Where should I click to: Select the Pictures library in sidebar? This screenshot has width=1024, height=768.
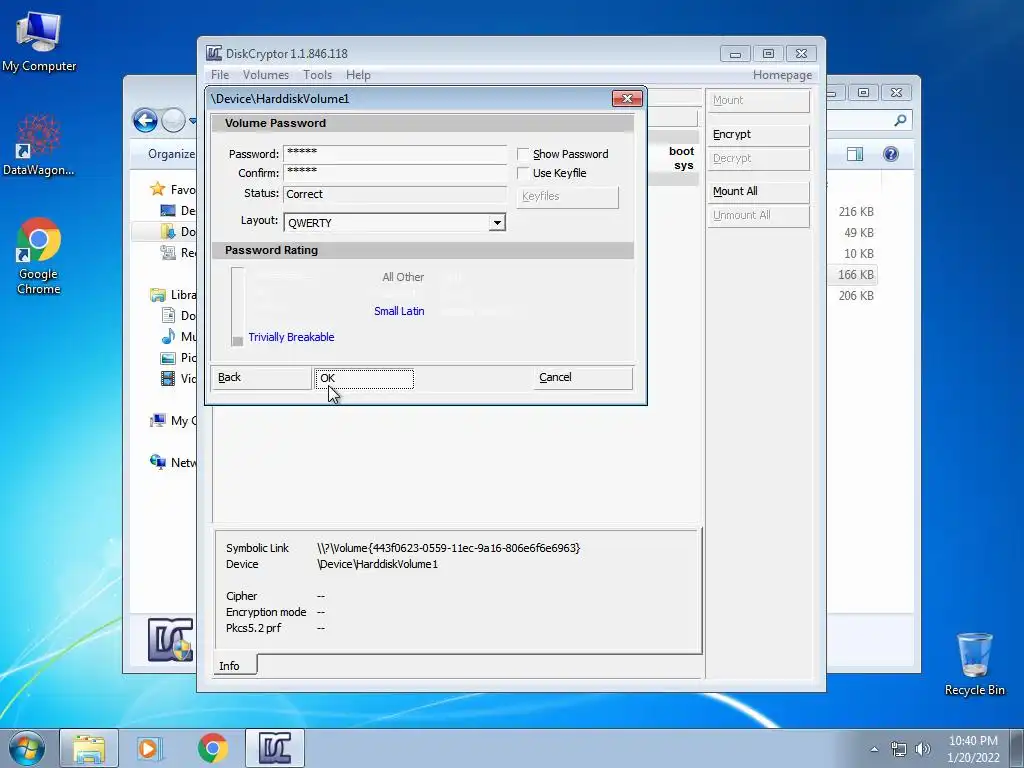click(178, 357)
